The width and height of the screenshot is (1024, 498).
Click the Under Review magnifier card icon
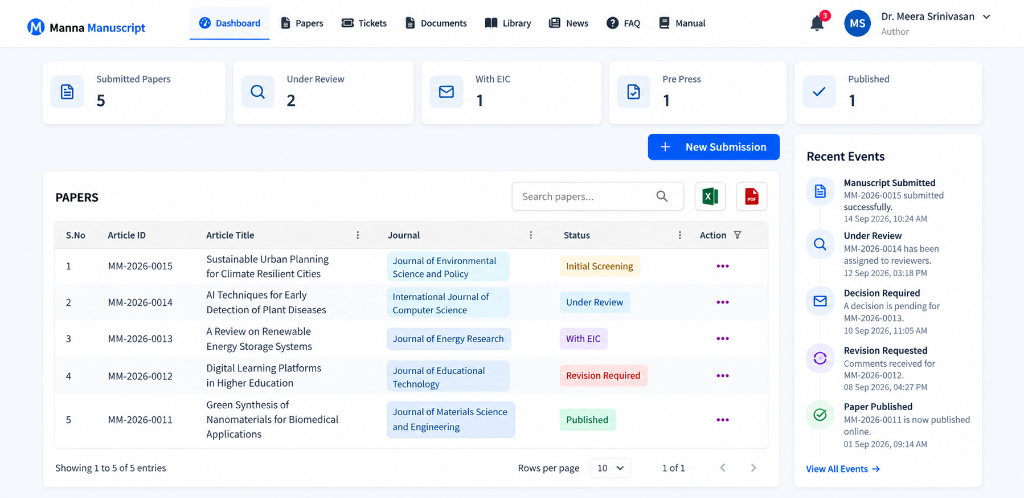[257, 92]
